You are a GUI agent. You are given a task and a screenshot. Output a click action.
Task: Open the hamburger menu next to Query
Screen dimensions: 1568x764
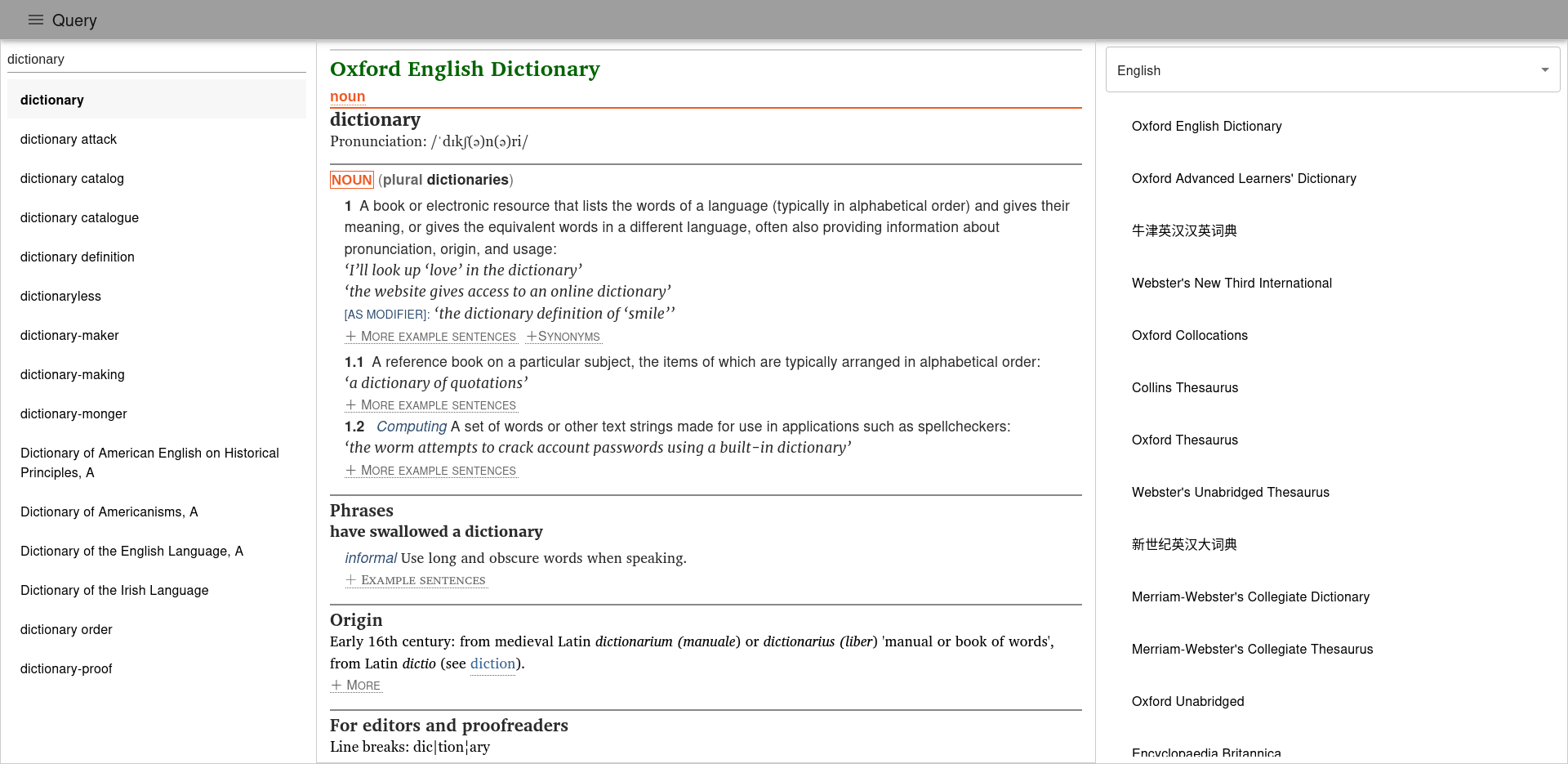[35, 20]
